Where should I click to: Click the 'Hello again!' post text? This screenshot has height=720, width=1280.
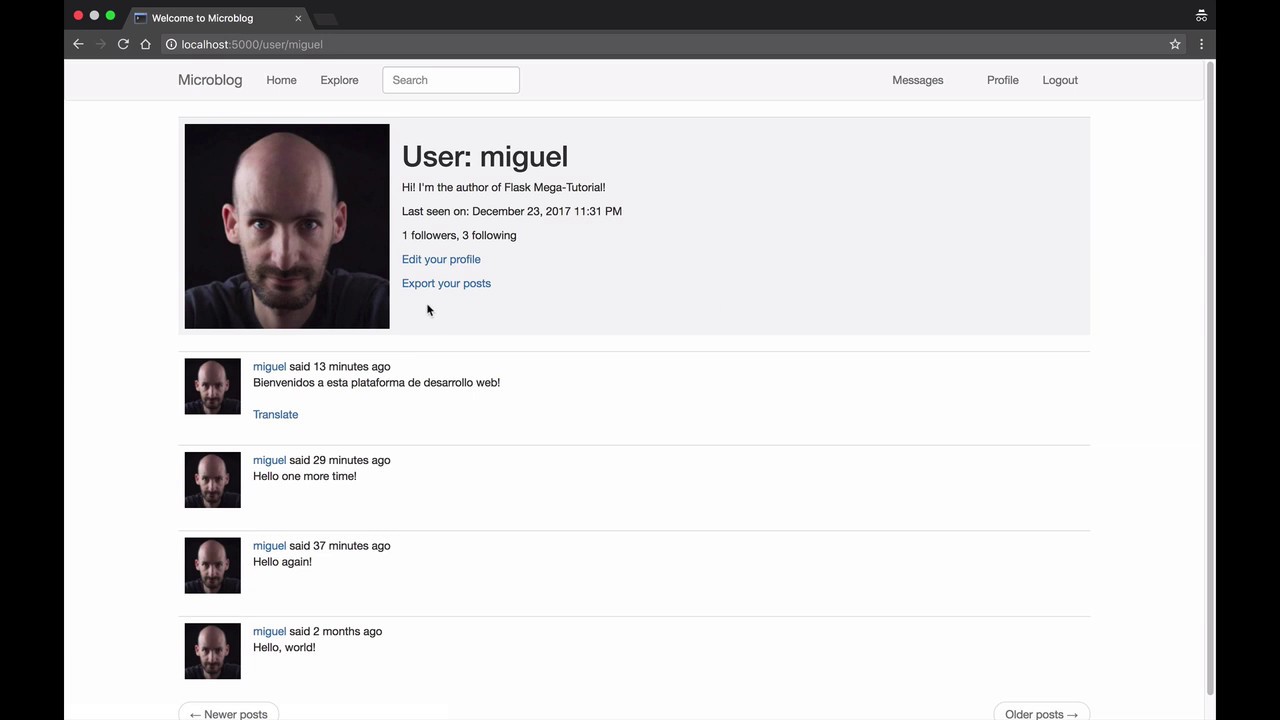[x=282, y=562]
